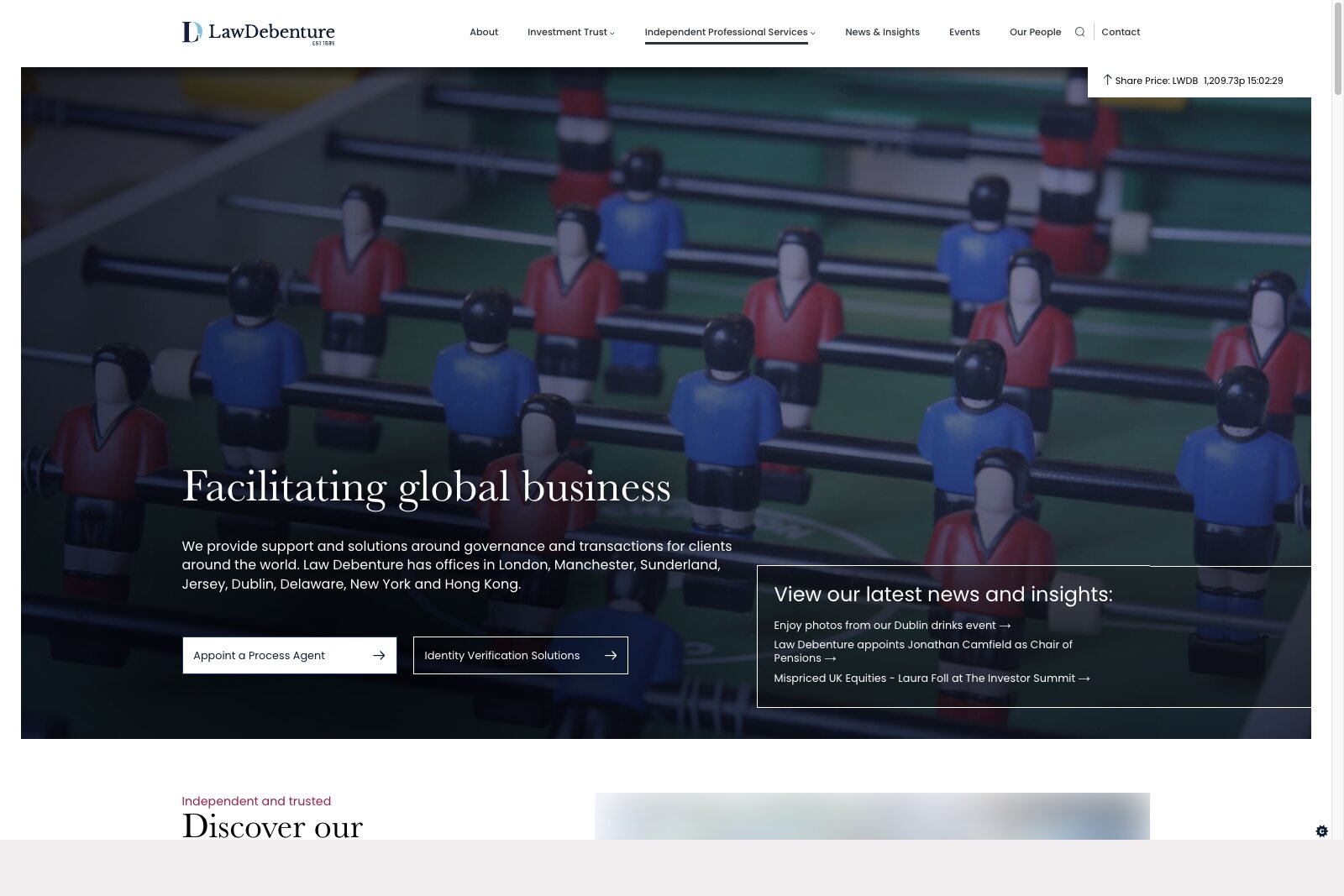This screenshot has height=896, width=1344.
Task: Click Identity Verification Solutions button
Action: (x=521, y=655)
